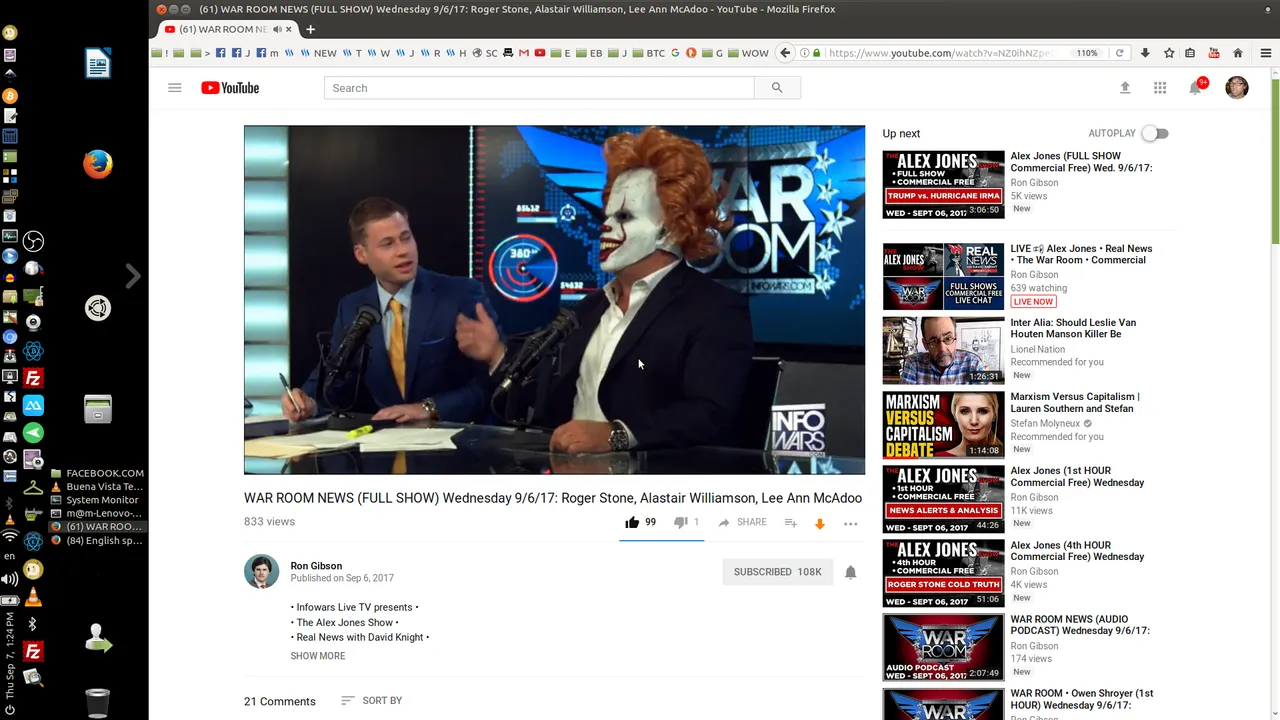Screen dimensions: 1280x720
Task: Open the Marxism Versus Capitalism thumbnail
Action: (943, 425)
